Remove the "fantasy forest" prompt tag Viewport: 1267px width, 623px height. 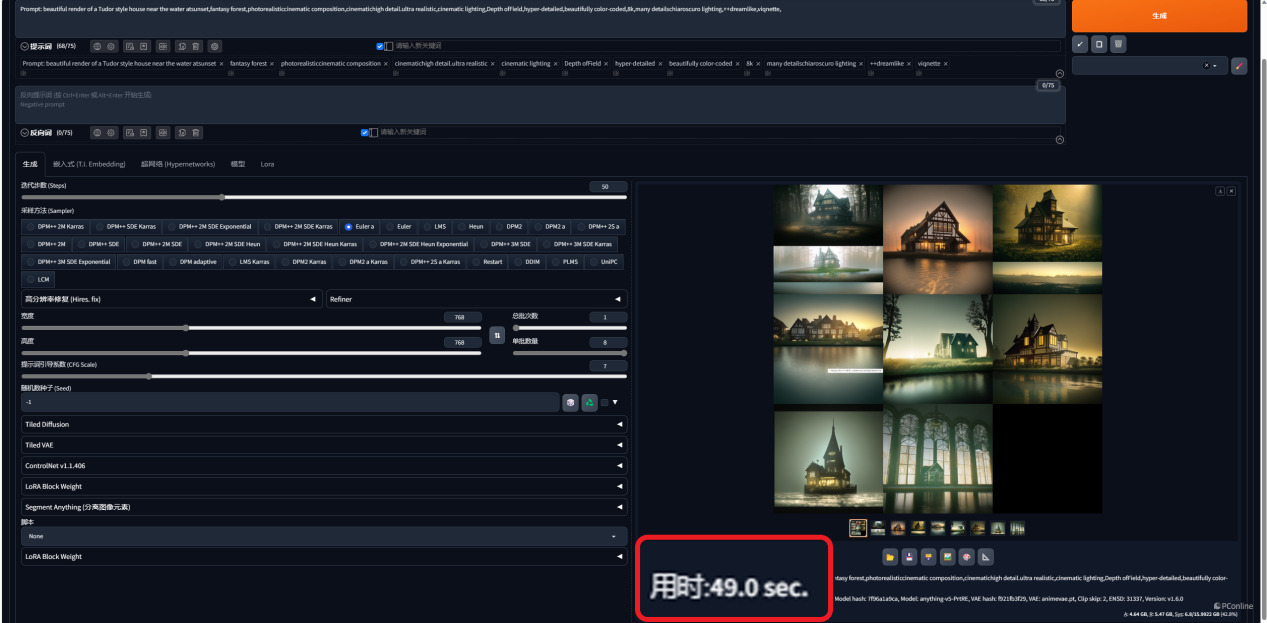[271, 64]
